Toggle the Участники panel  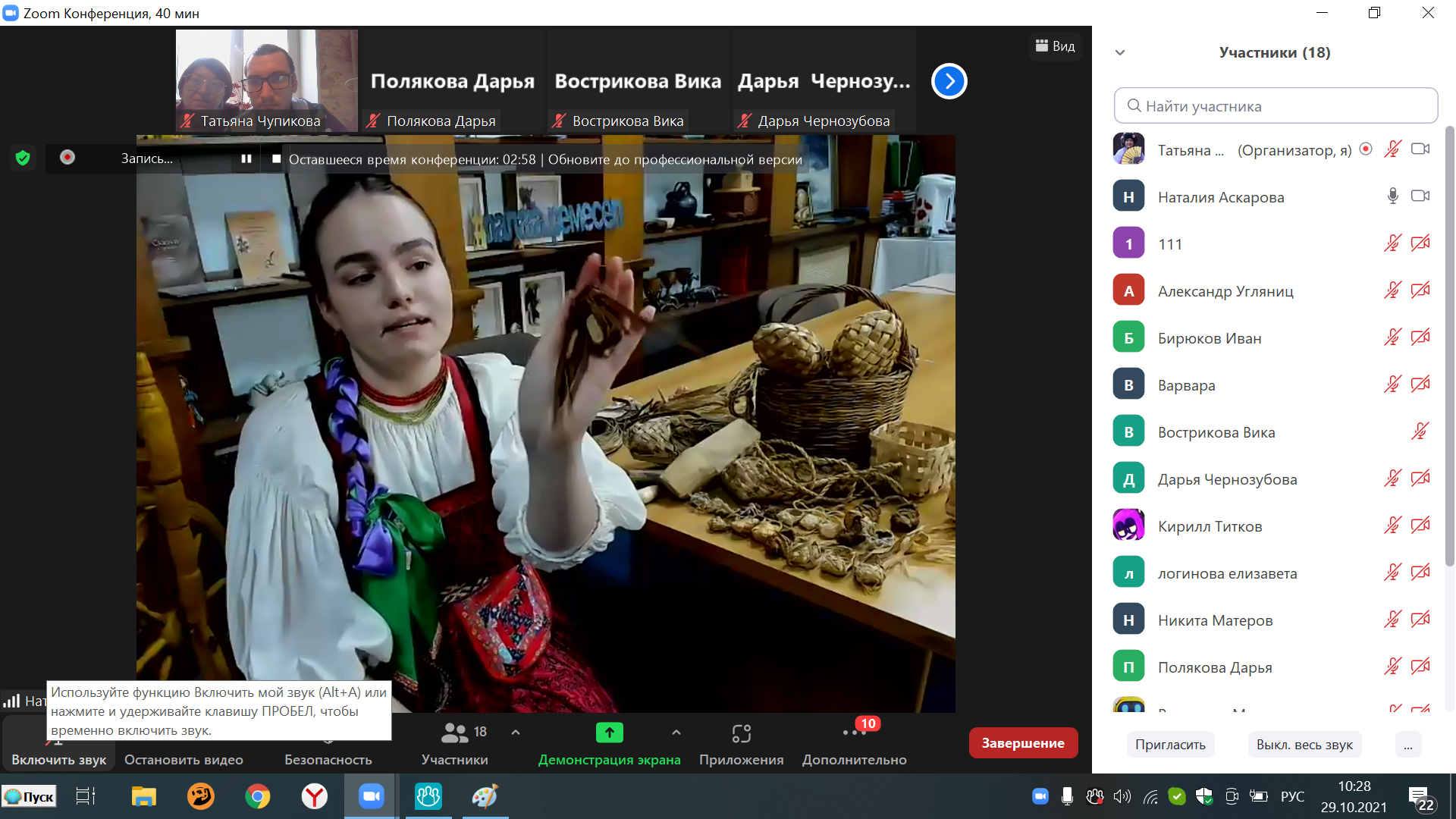[x=455, y=744]
